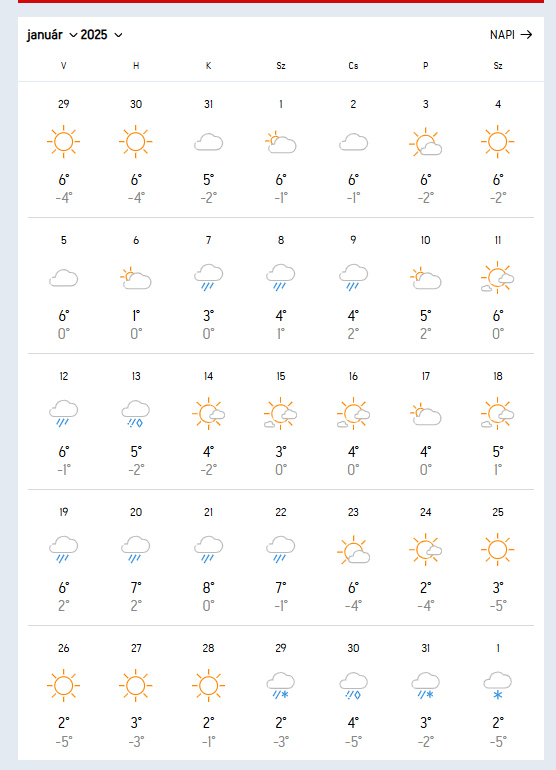Click the sleet icon on January 13
Viewport: 556px width, 770px height.
coord(136,413)
